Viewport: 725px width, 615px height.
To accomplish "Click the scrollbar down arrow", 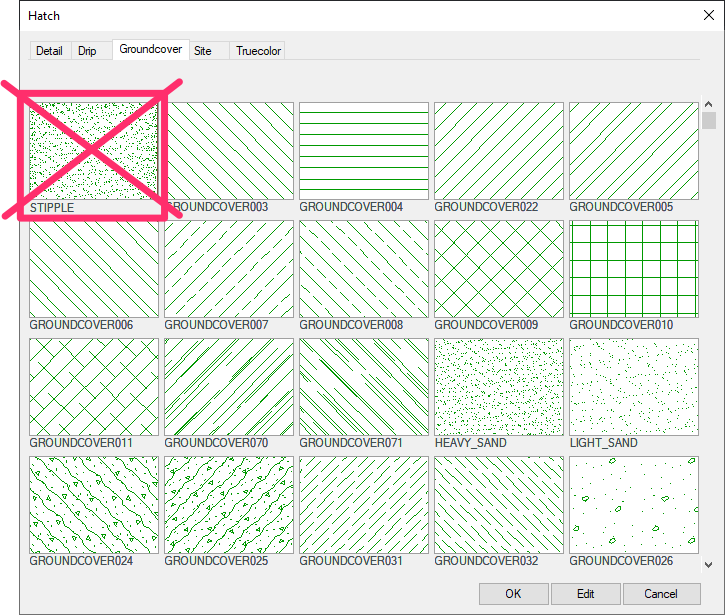I will (708, 565).
